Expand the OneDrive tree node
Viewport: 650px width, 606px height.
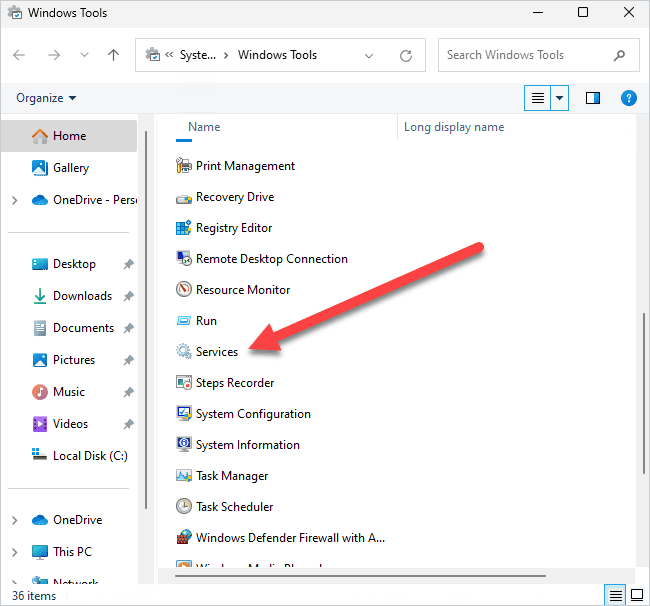[15, 520]
